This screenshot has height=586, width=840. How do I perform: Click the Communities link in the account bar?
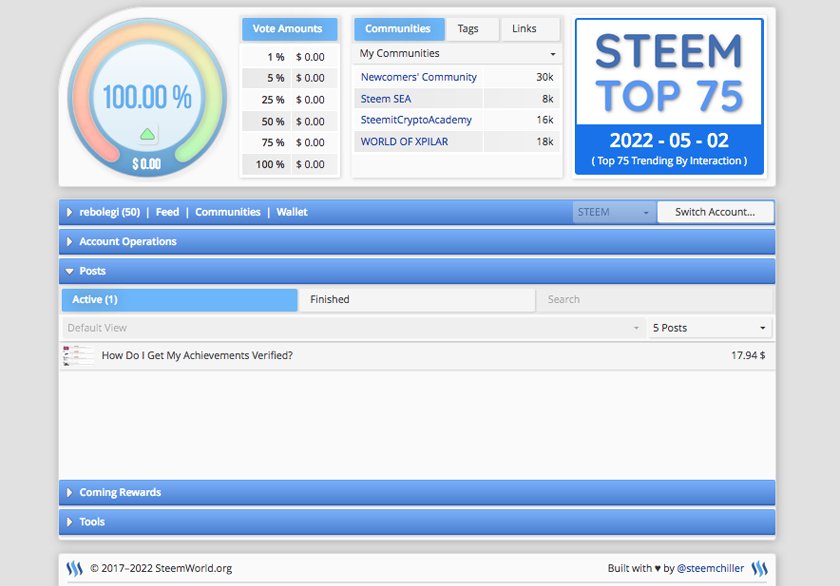(228, 212)
